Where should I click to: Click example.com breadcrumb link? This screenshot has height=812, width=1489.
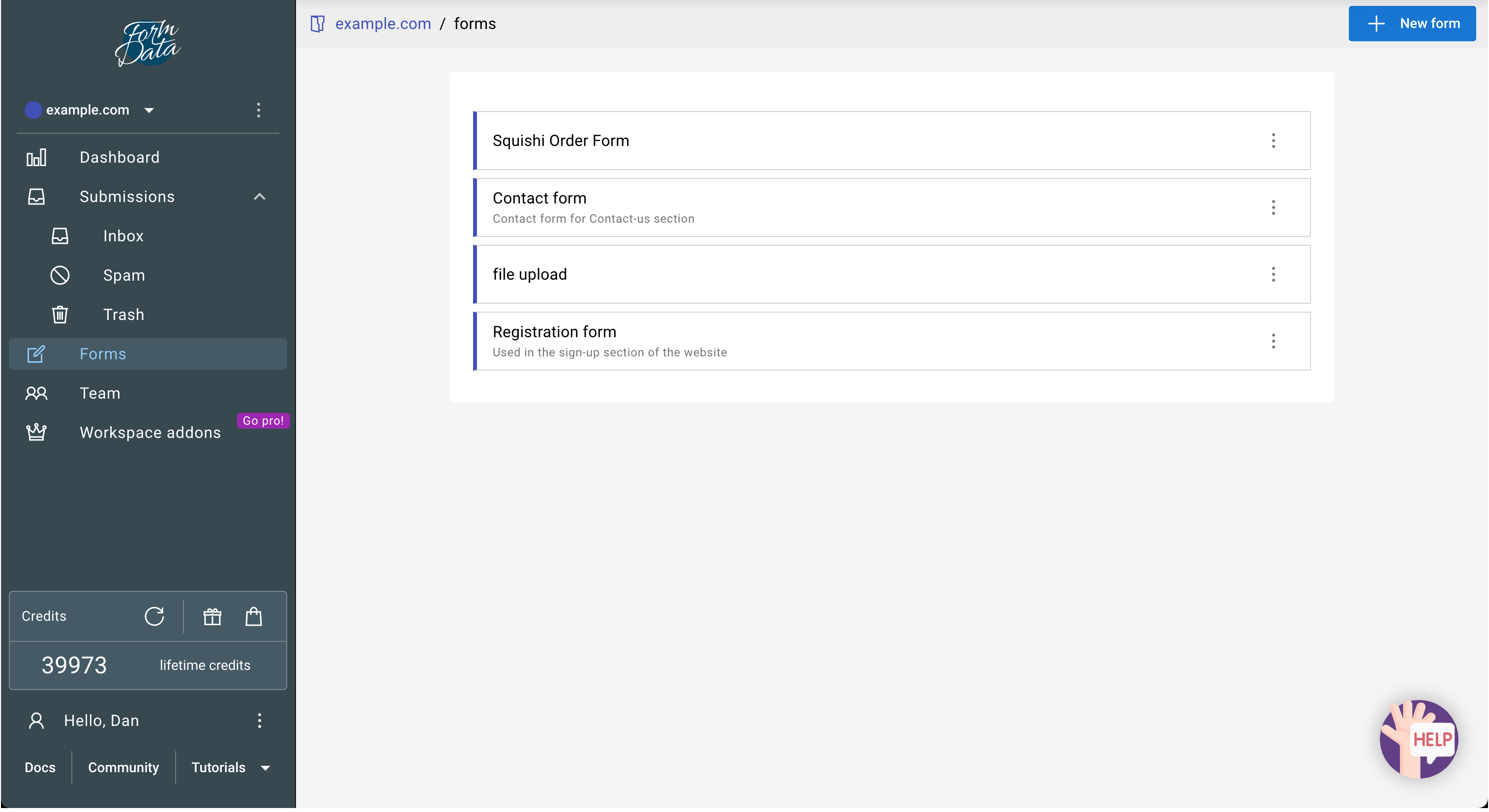[383, 24]
